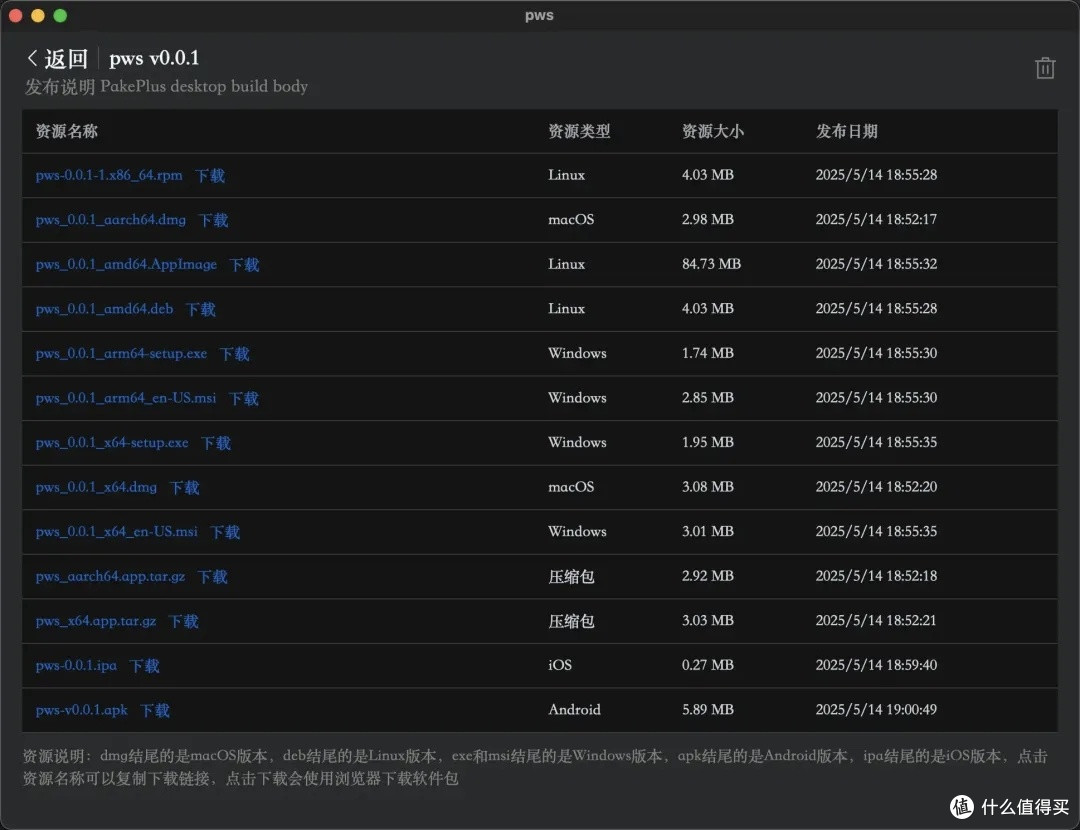Download pws_0.0.1_arm64_en-US.msi via 下载
This screenshot has width=1080, height=830.
click(x=244, y=399)
